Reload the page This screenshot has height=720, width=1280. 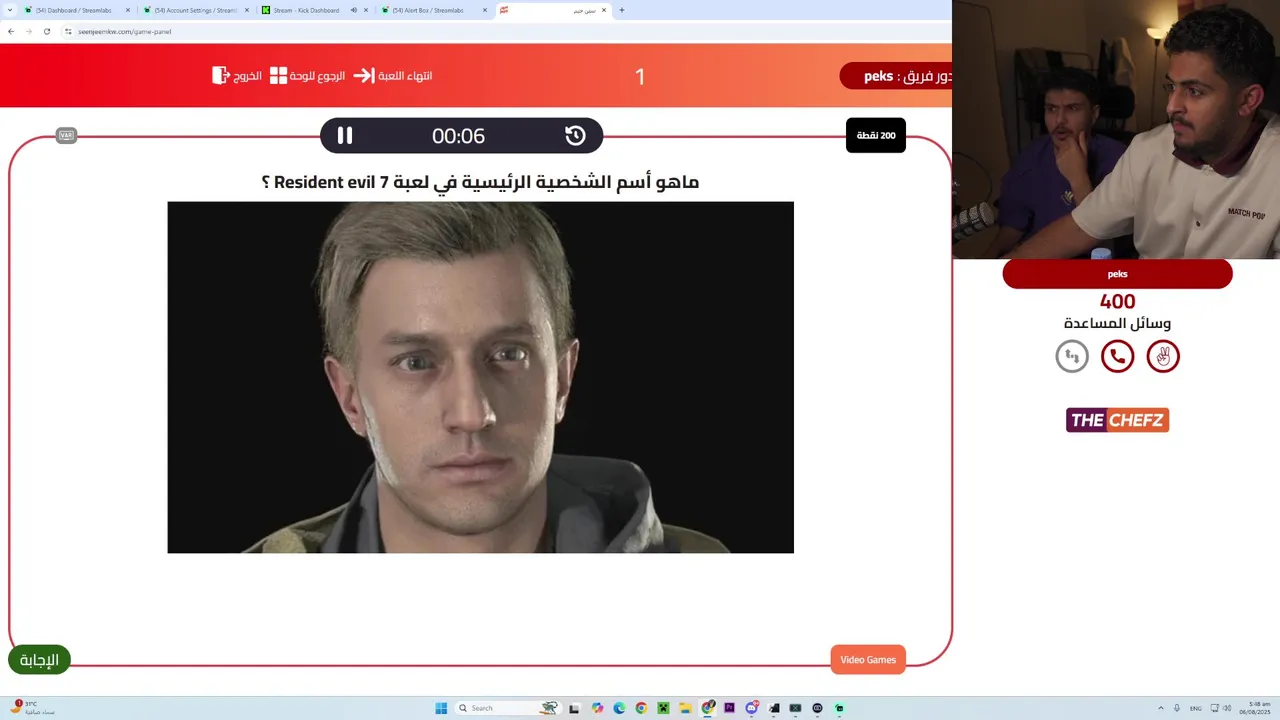(x=46, y=31)
